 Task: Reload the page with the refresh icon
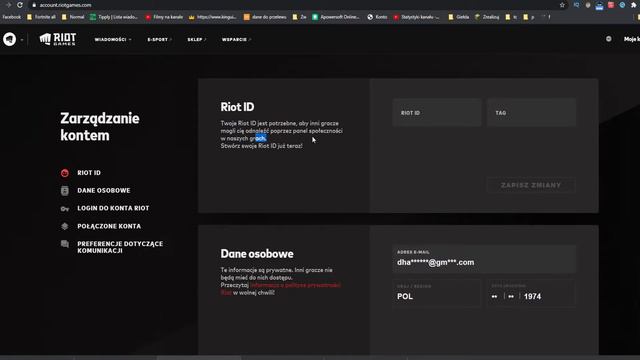[x=20, y=5]
